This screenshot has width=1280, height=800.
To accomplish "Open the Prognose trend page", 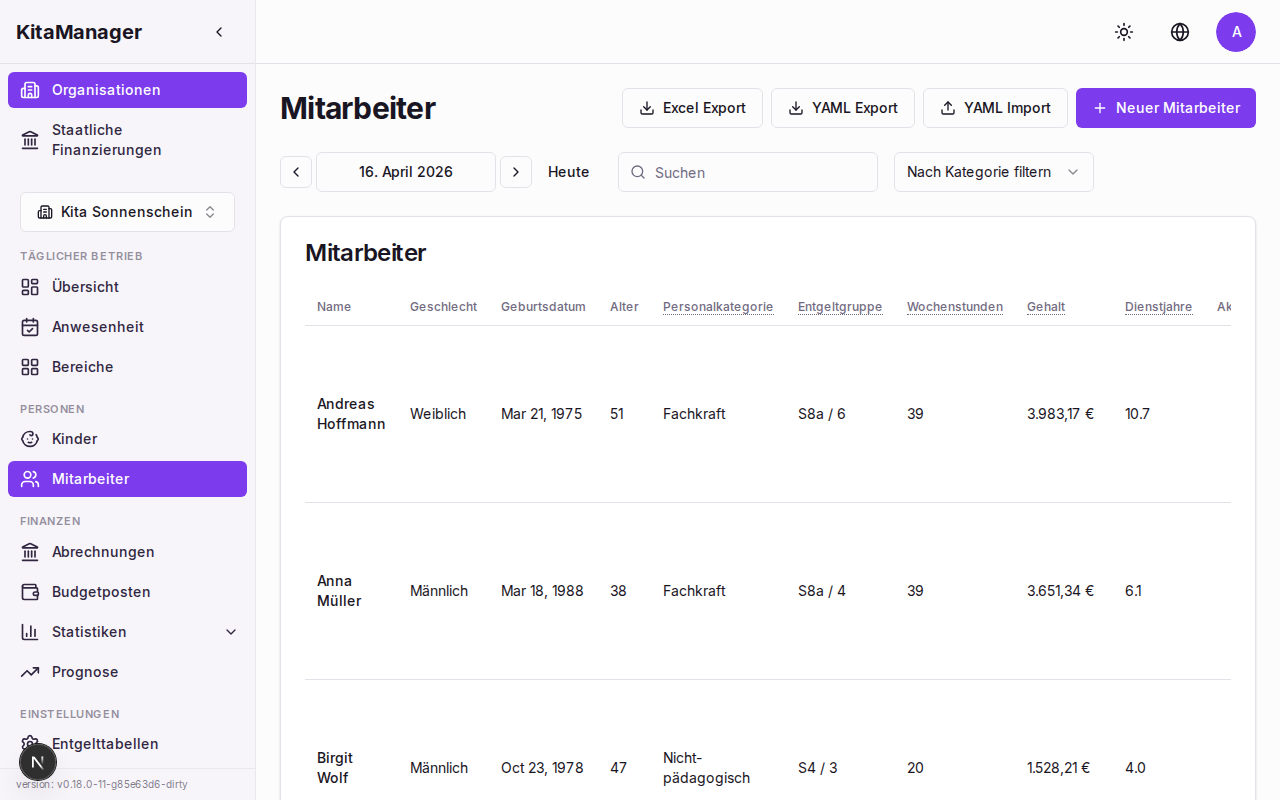I will 85,672.
